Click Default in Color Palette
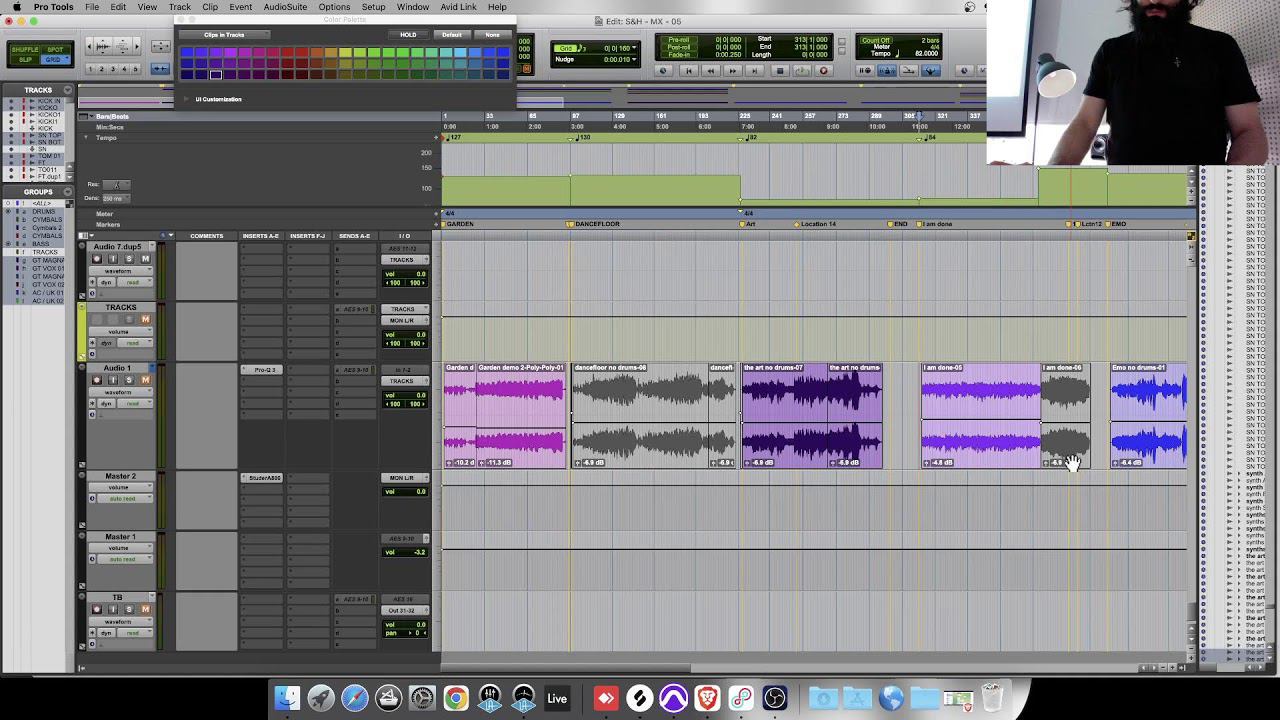 tap(452, 35)
